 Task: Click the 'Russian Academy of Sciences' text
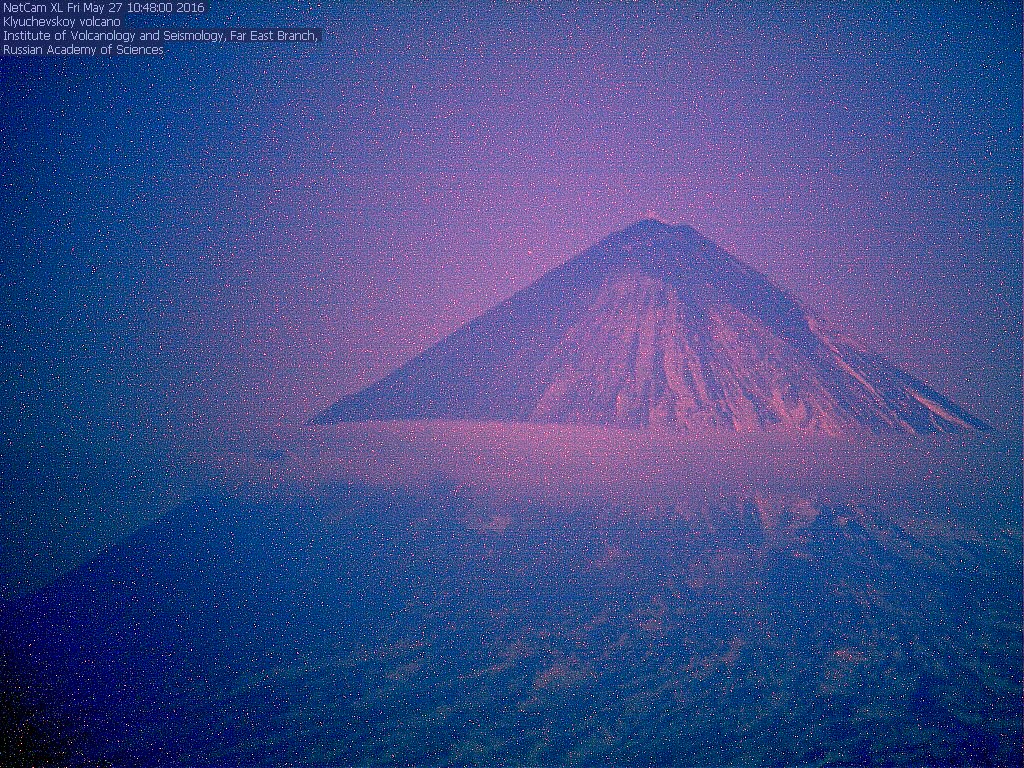coord(83,50)
